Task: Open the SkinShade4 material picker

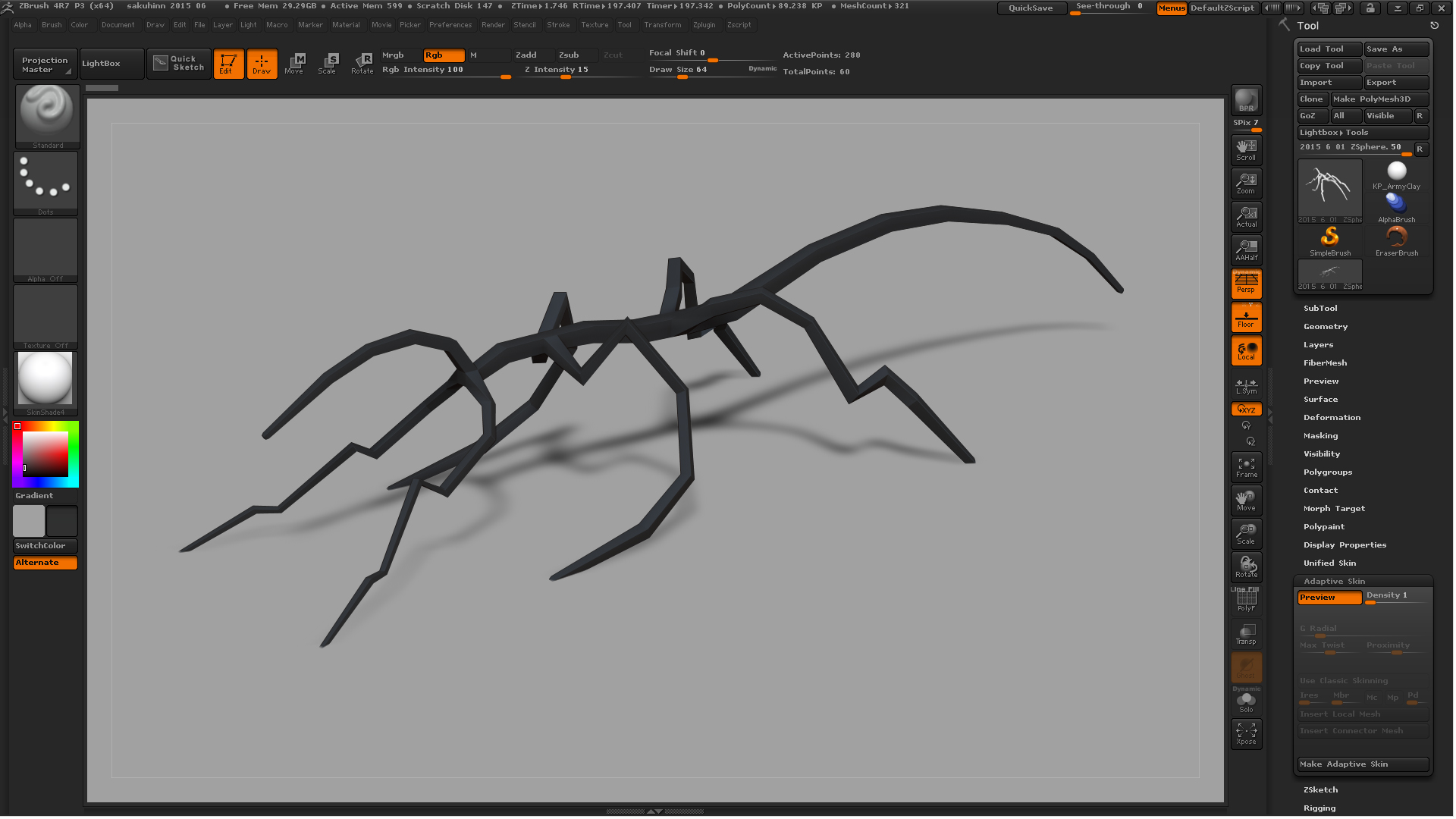Action: point(45,384)
